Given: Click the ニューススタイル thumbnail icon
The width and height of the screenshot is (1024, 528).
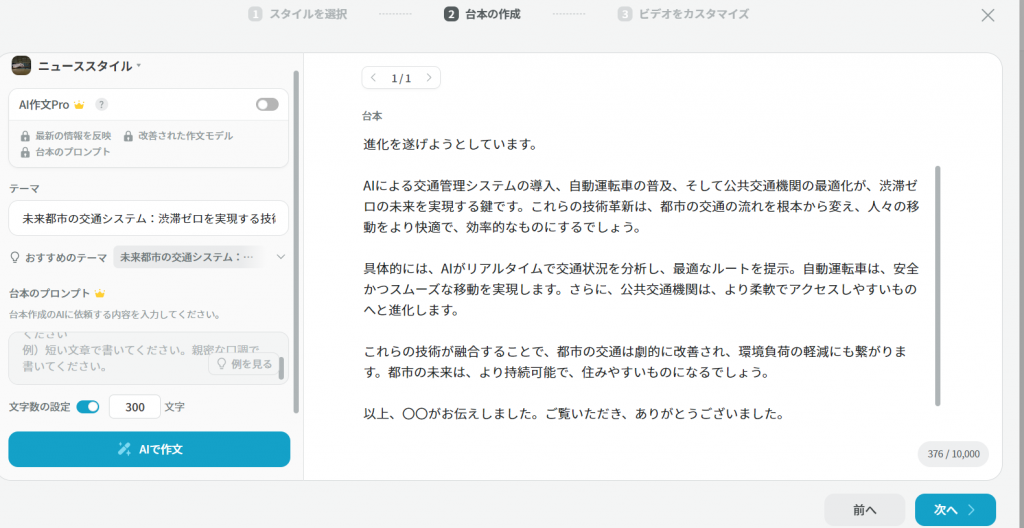Looking at the screenshot, I should click(x=21, y=66).
